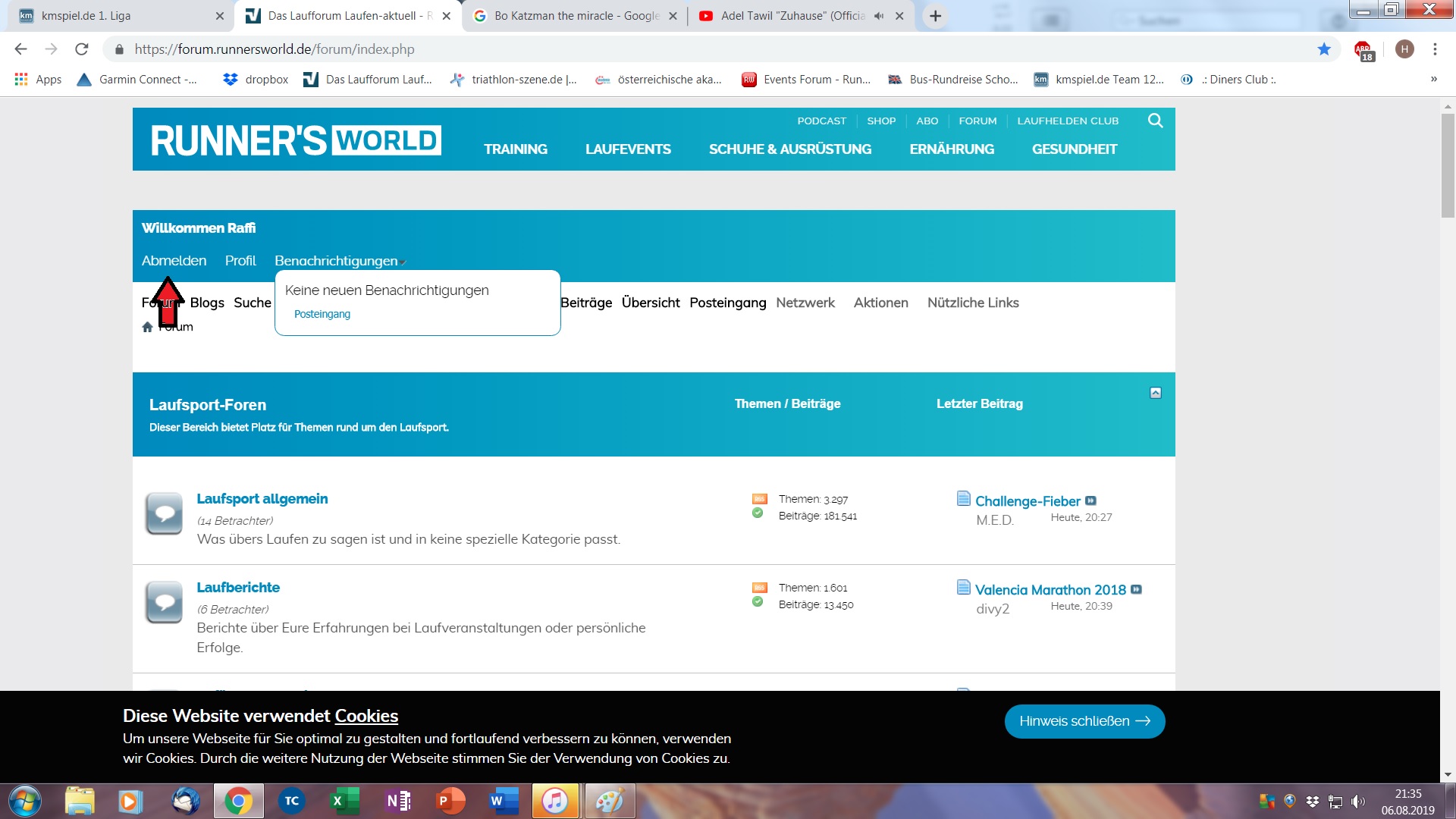Click the search magnifier icon in header
The height and width of the screenshot is (819, 1456).
(1155, 121)
